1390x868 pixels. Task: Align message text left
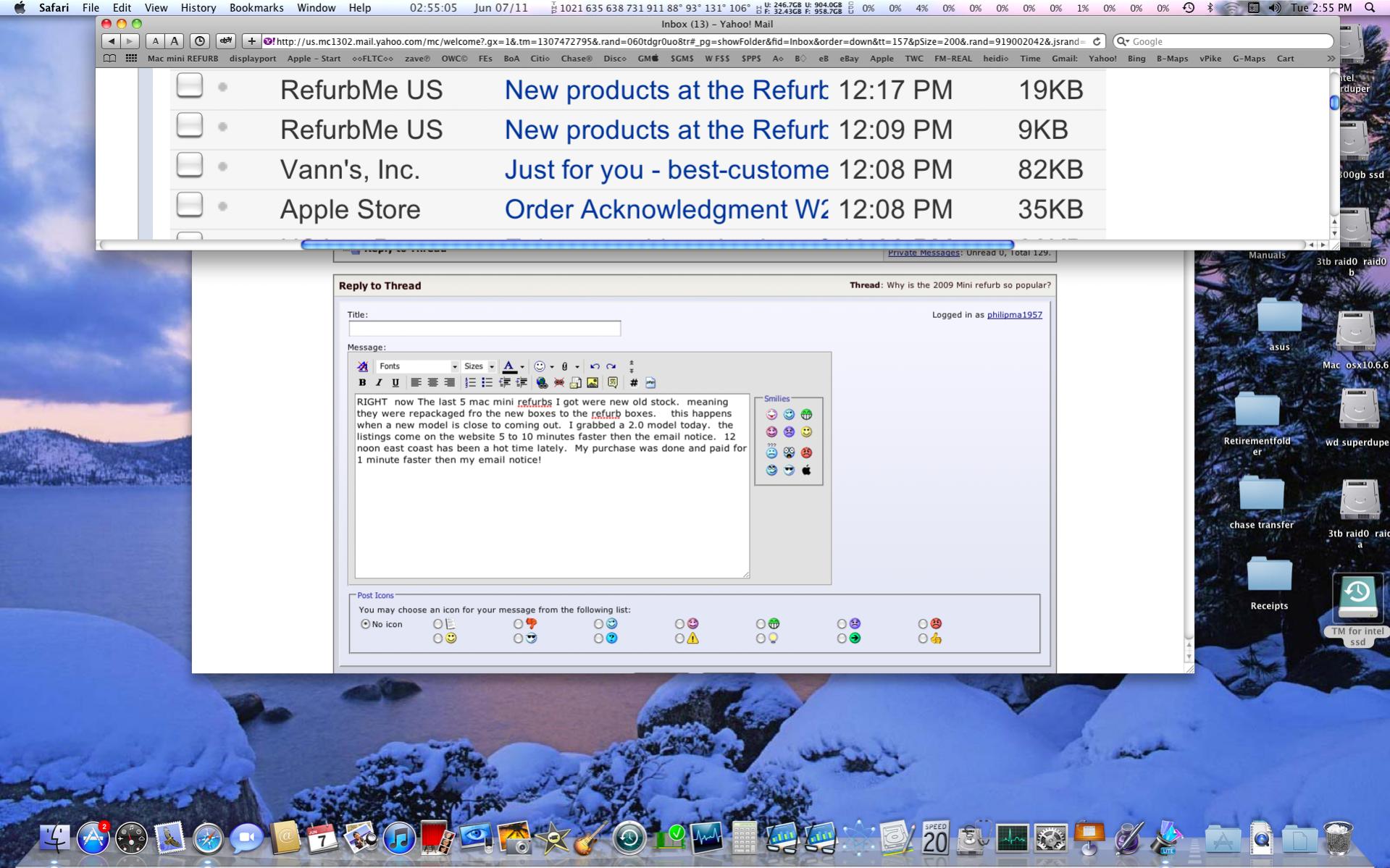(x=416, y=382)
